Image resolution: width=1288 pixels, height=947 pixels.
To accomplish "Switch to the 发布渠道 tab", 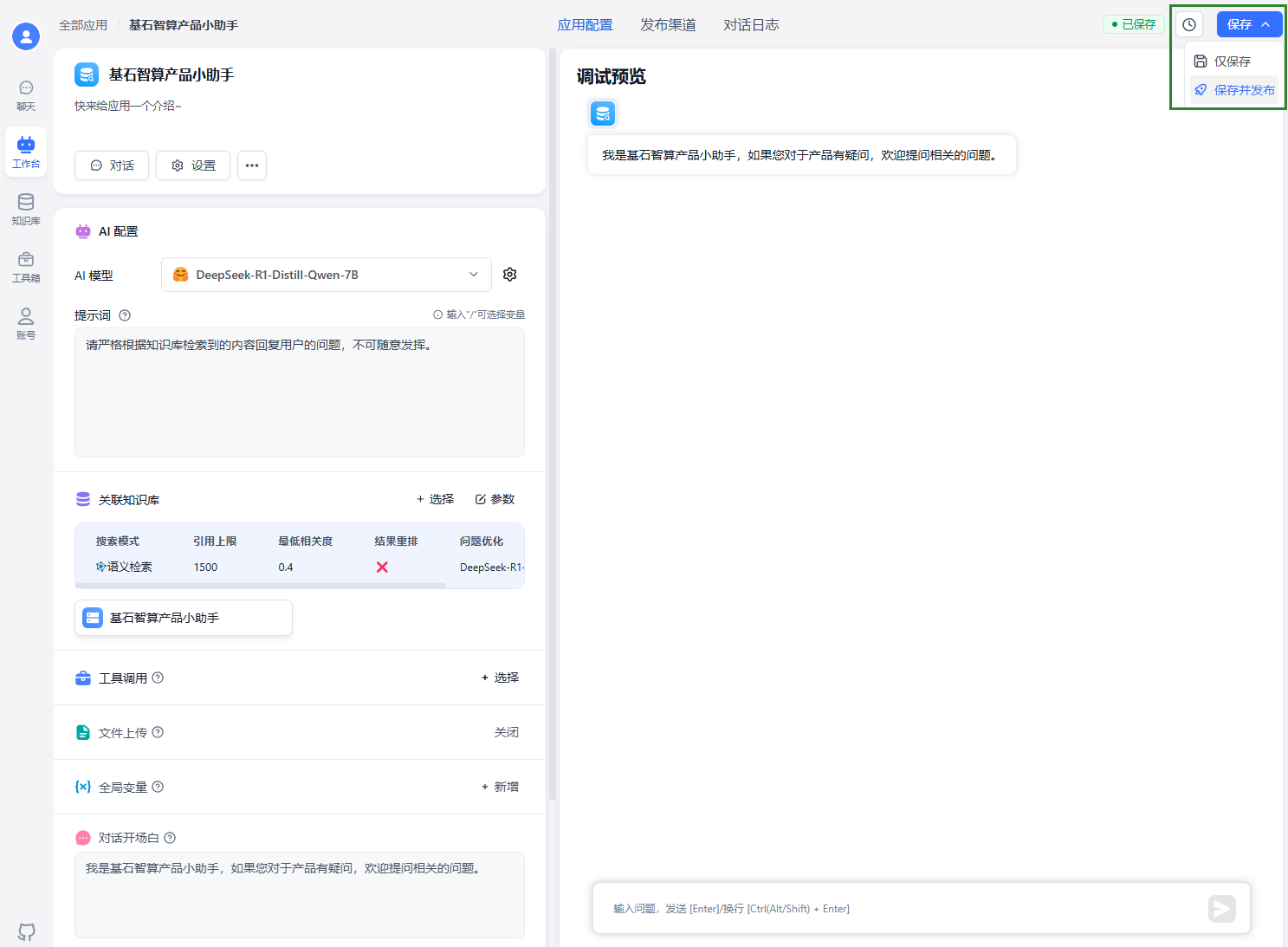I will tap(668, 25).
